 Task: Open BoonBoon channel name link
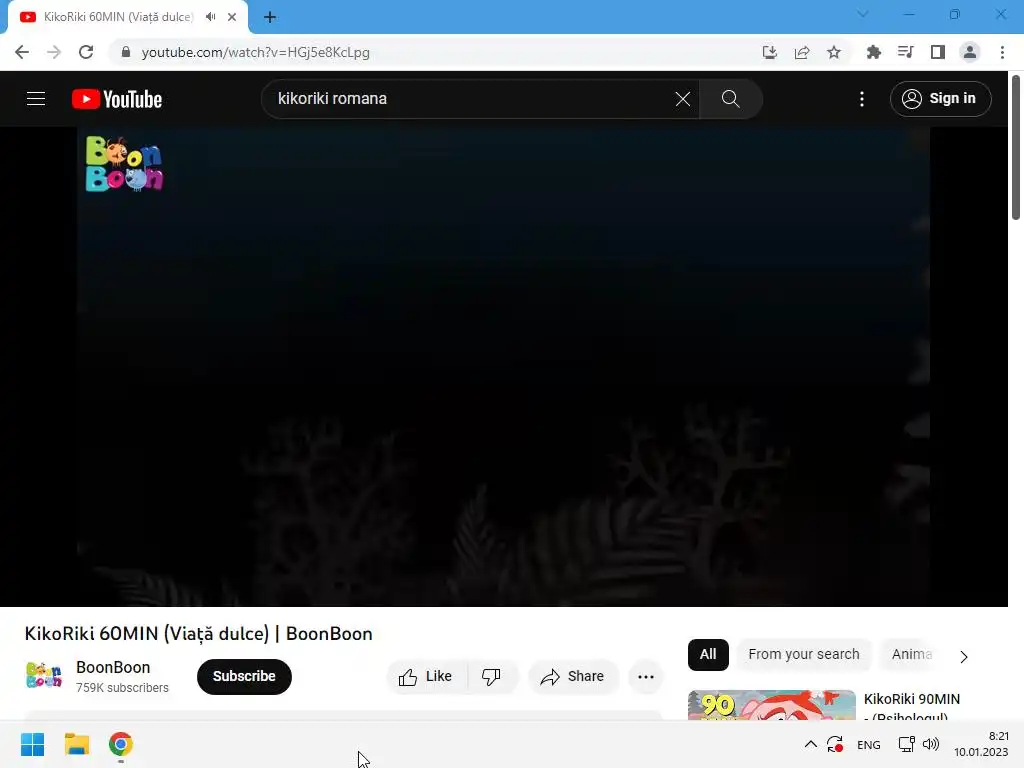pos(113,667)
